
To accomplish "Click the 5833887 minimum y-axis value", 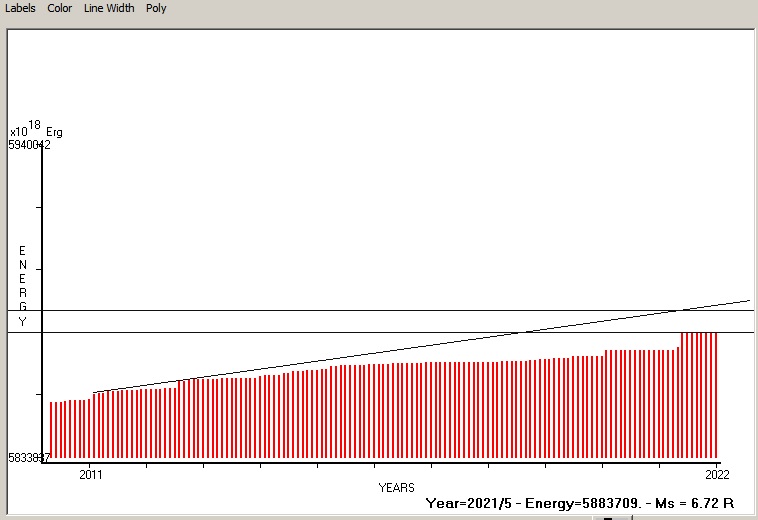I will 29,457.
